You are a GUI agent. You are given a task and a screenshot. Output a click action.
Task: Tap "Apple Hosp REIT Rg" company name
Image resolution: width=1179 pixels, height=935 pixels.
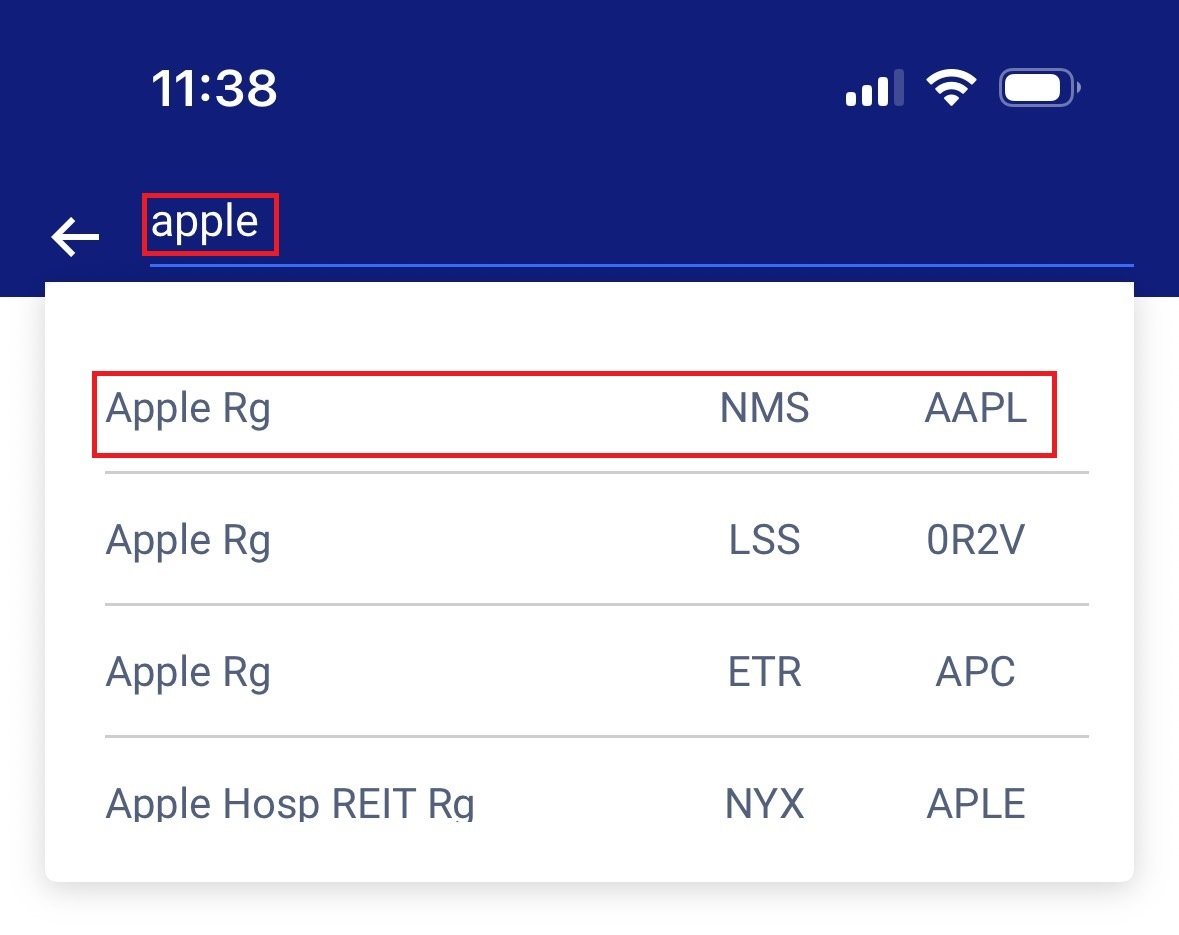290,803
